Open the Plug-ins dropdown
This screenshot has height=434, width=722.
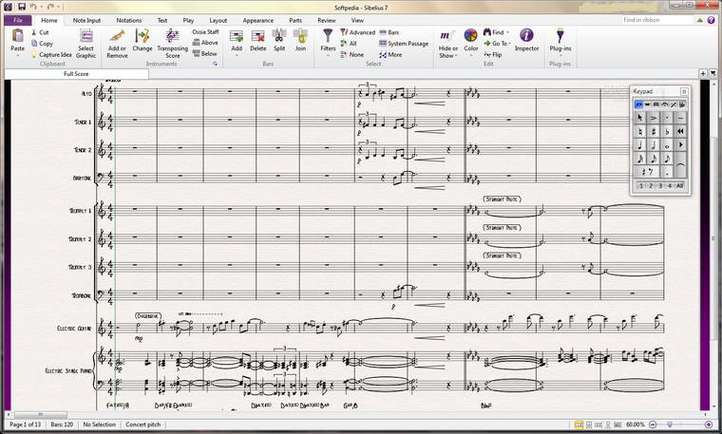[x=560, y=42]
